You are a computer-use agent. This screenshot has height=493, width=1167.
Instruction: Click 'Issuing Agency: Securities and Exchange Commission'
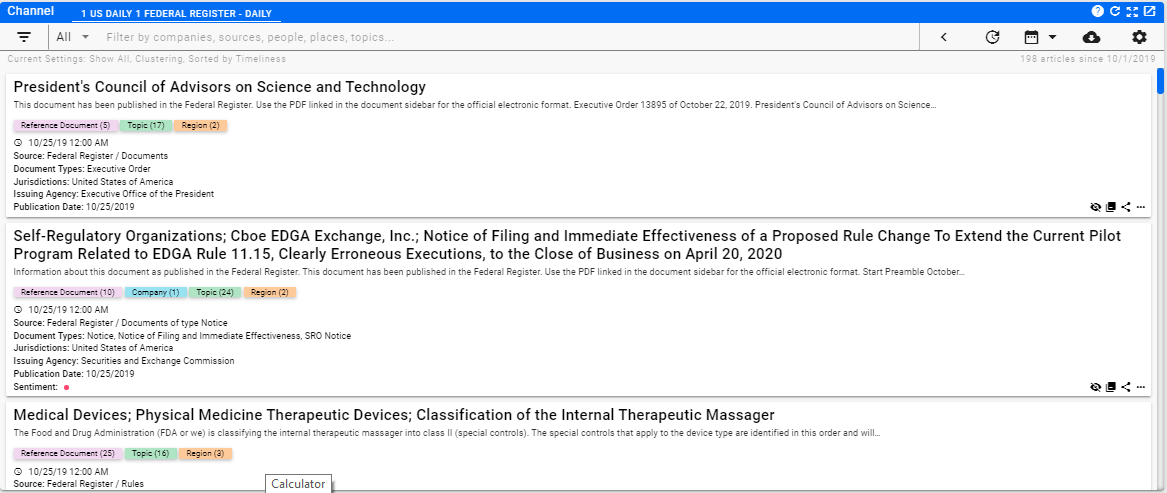[124, 361]
